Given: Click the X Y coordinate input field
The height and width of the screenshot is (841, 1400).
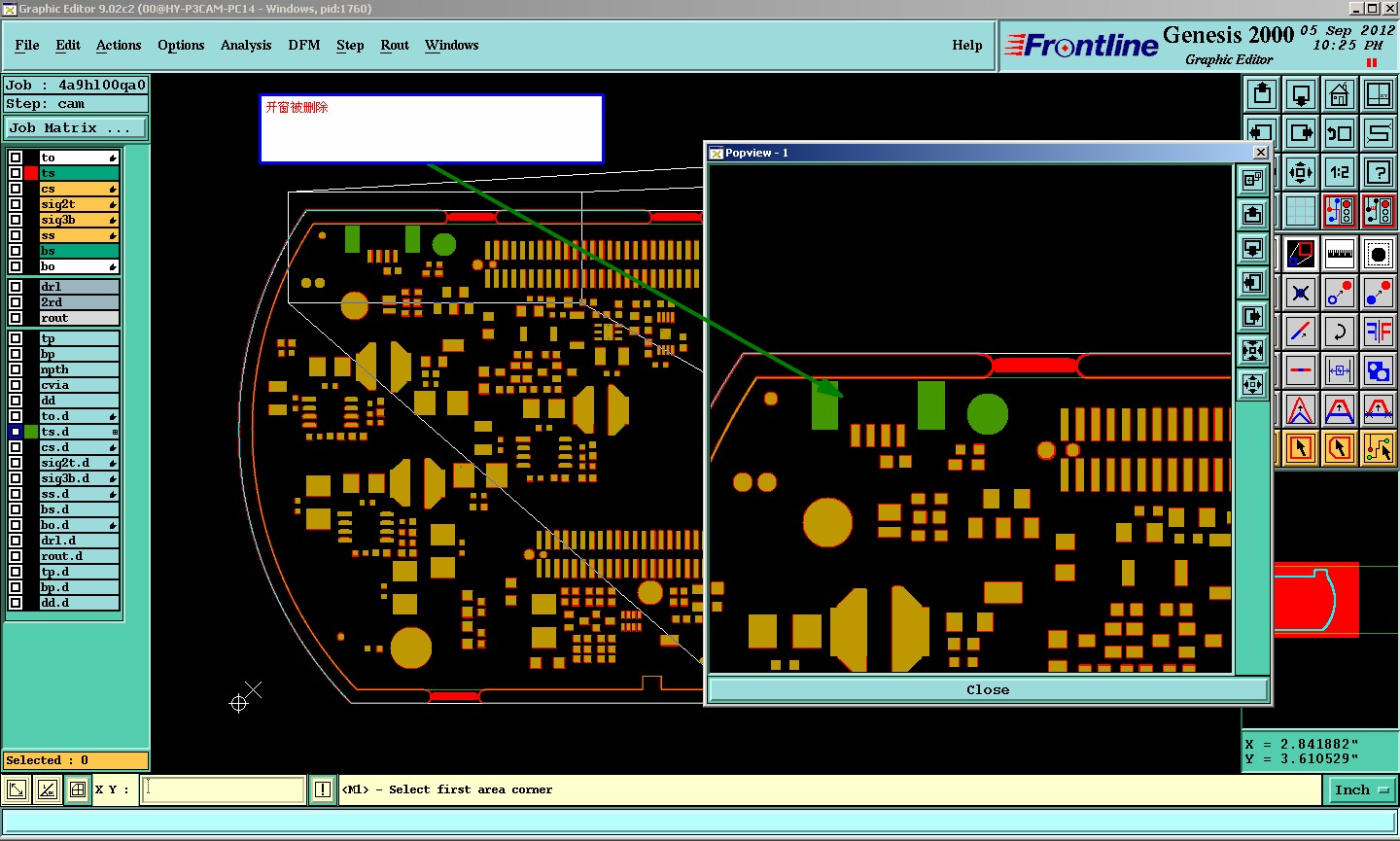Looking at the screenshot, I should (224, 789).
